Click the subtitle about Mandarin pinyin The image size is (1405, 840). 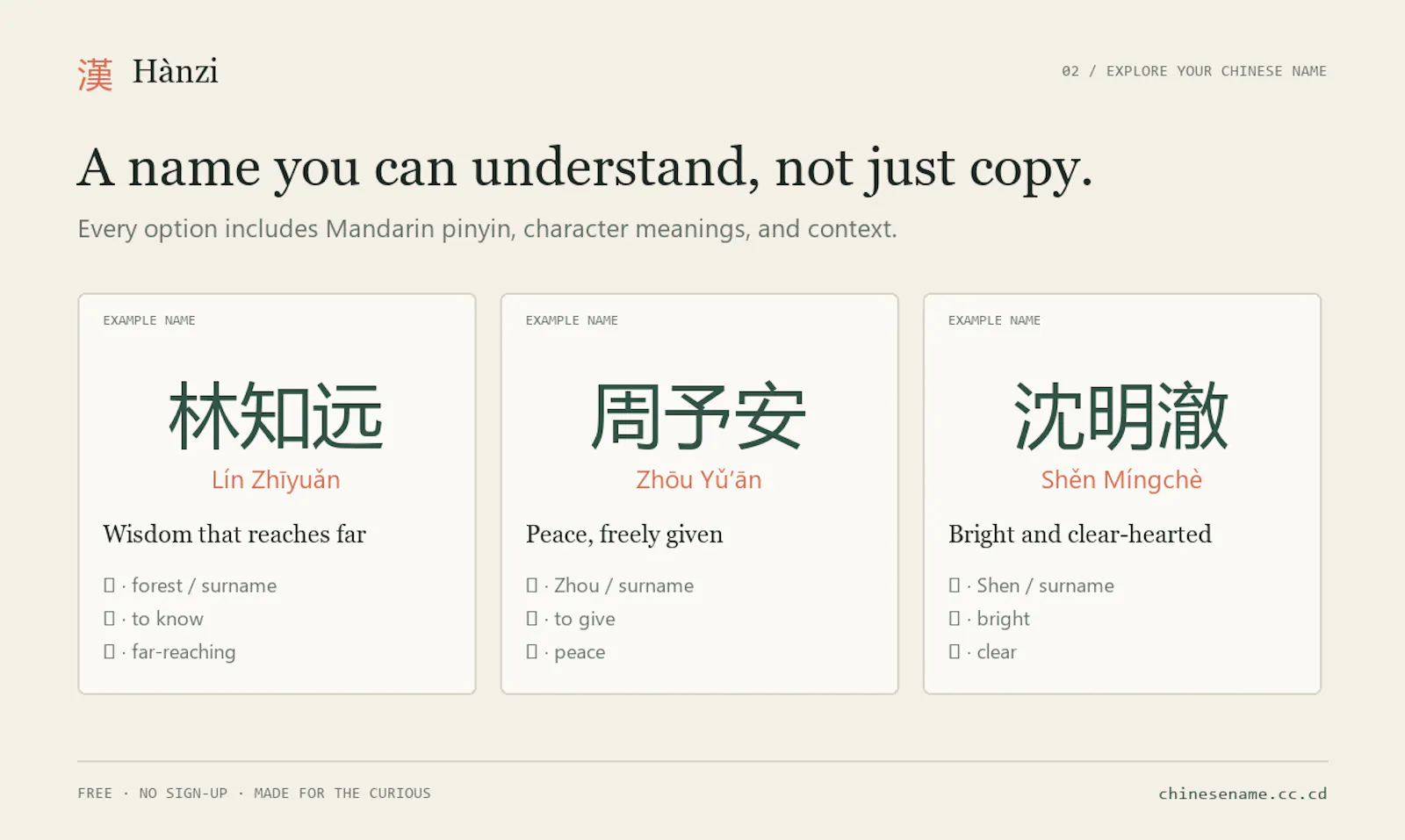[x=487, y=229]
